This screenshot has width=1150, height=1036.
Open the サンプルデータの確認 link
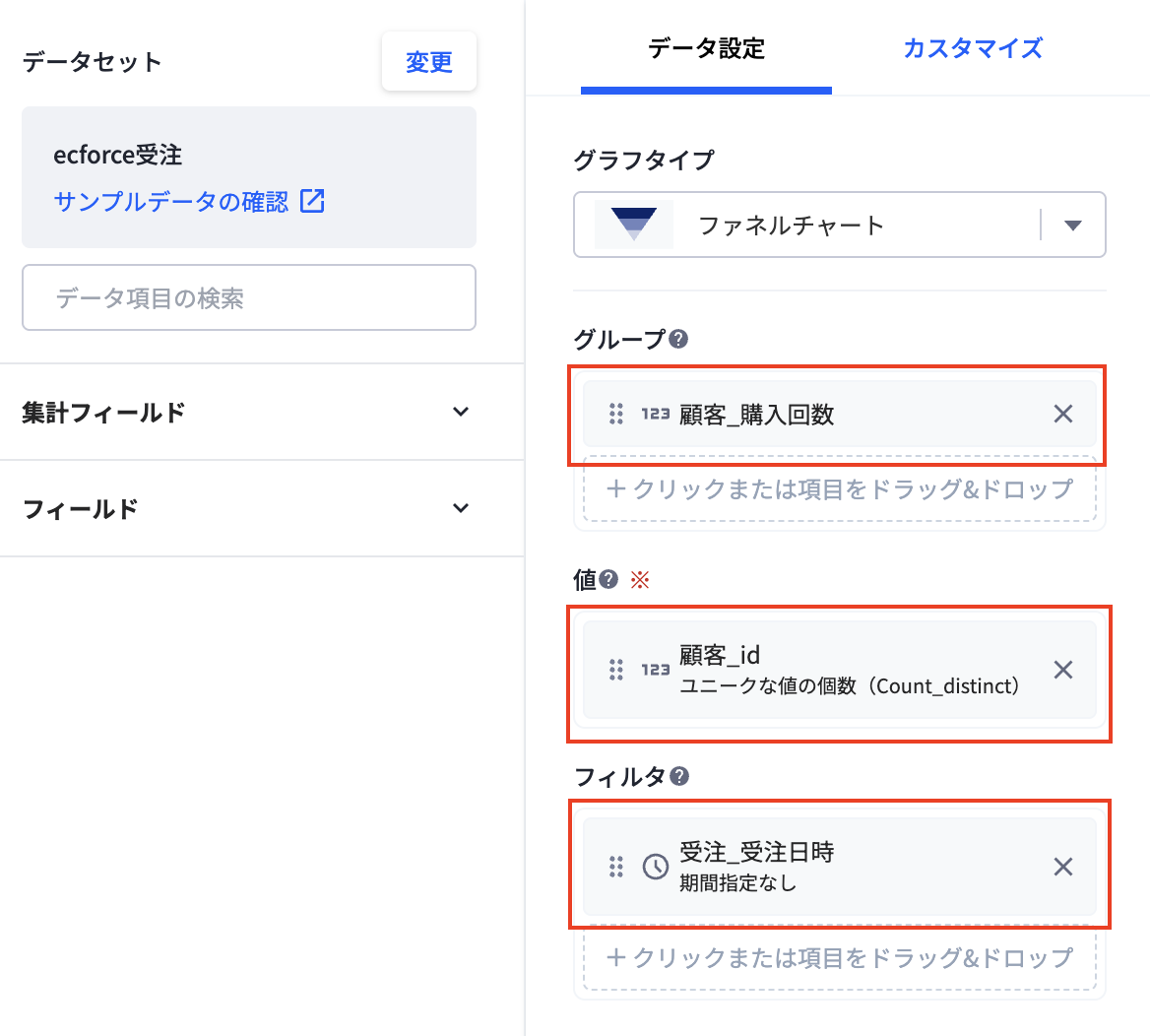point(171,201)
